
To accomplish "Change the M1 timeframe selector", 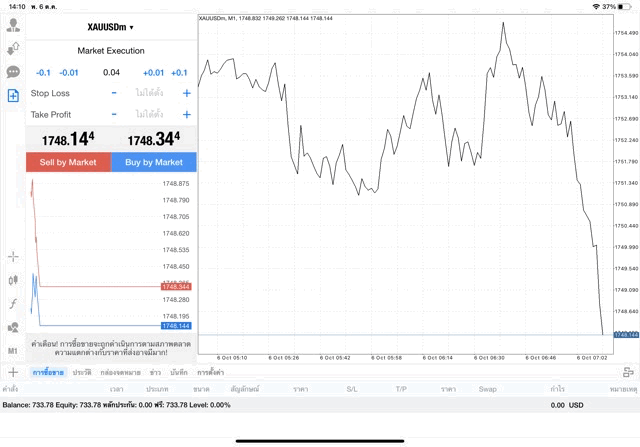I will point(13,351).
